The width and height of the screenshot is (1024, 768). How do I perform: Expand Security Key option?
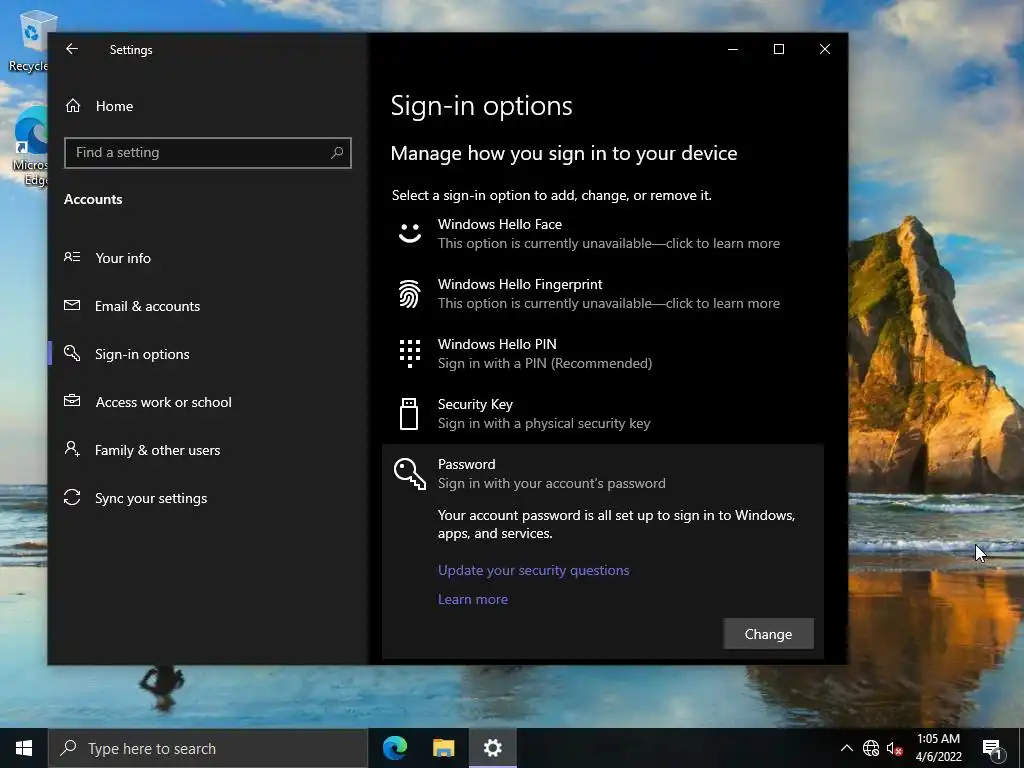pyautogui.click(x=603, y=414)
